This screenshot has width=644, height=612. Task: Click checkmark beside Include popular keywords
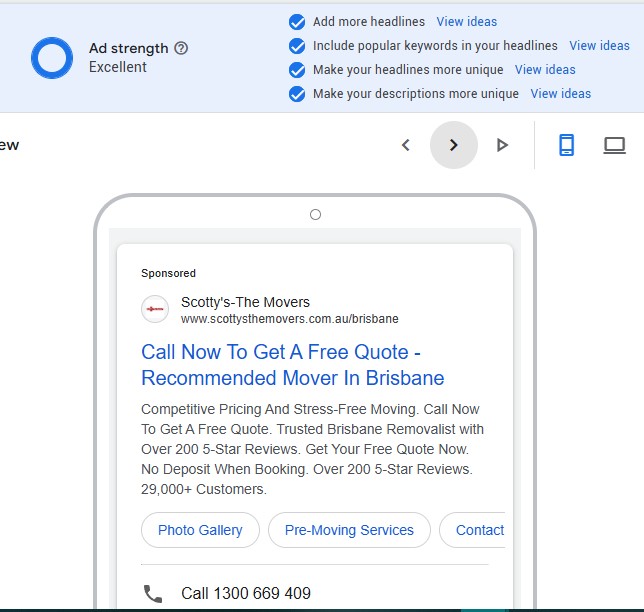pos(297,46)
